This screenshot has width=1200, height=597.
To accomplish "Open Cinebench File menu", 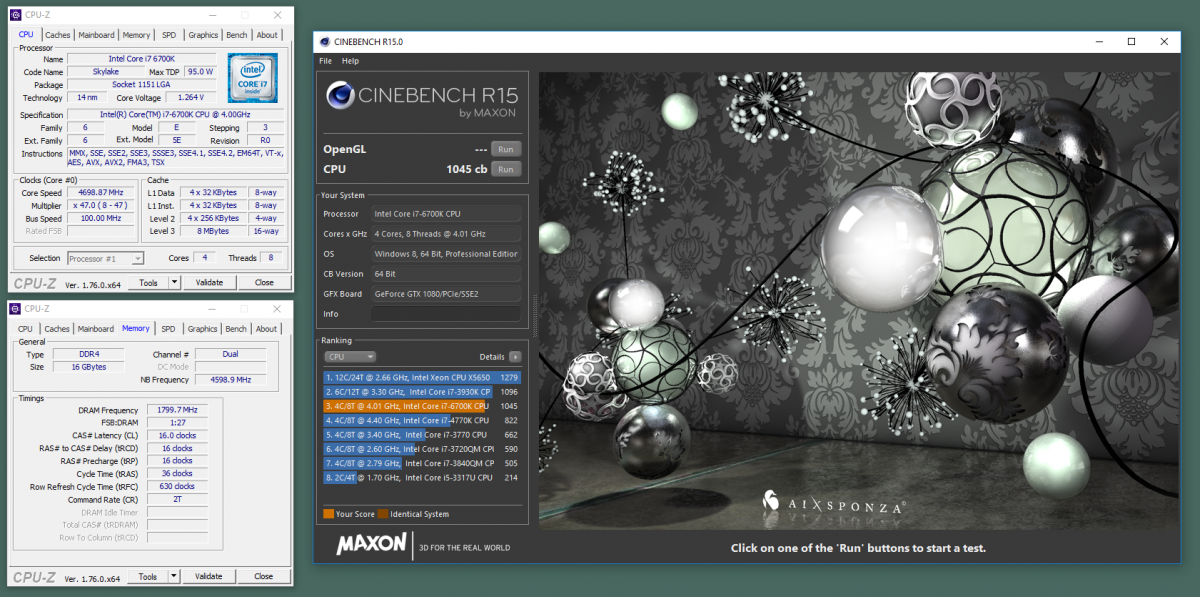I will tap(325, 61).
